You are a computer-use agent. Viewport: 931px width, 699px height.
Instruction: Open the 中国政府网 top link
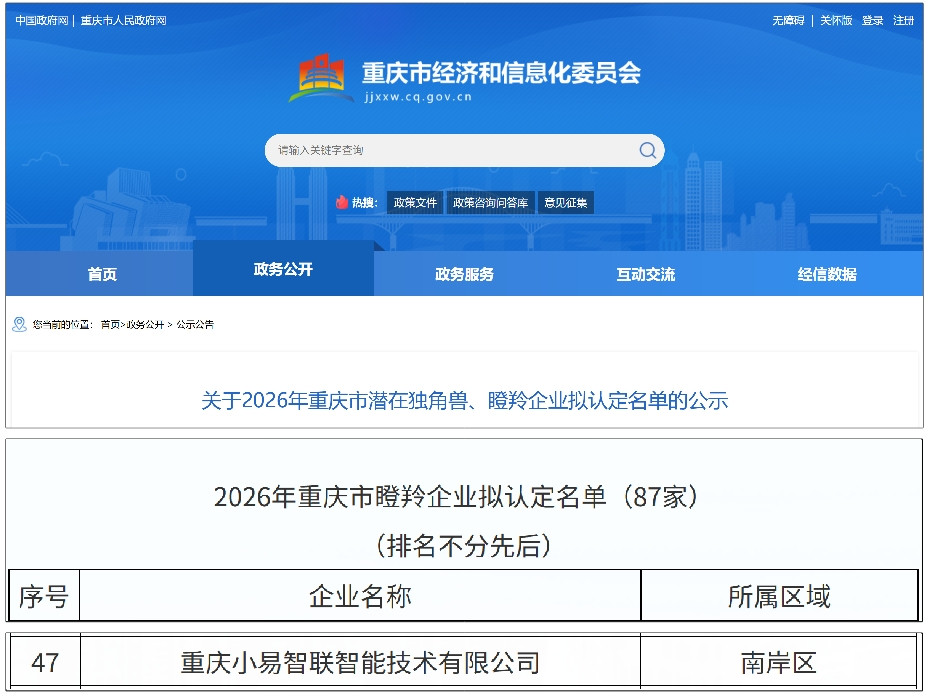click(x=42, y=20)
